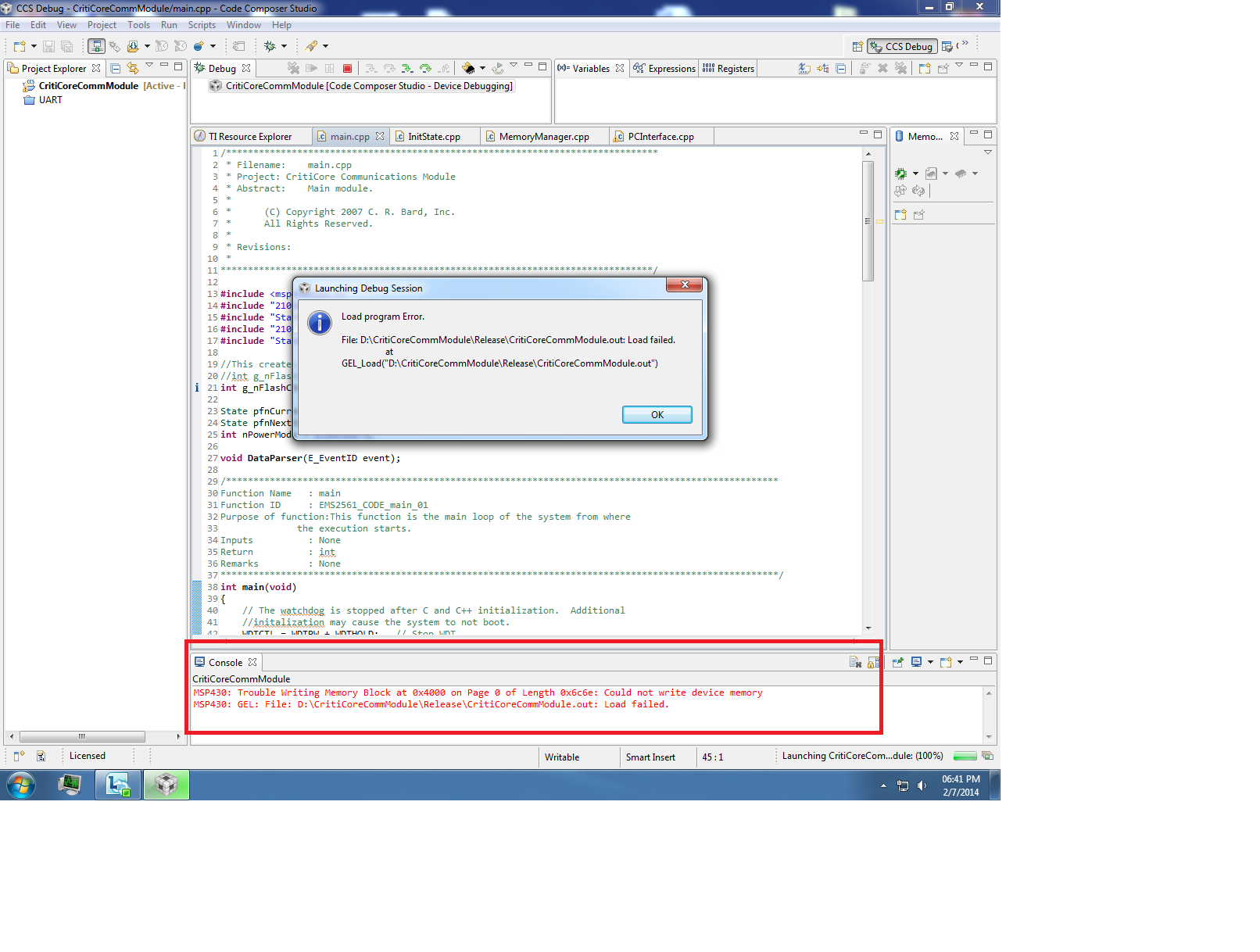Click OK on the Load program Error dialog

pyautogui.click(x=657, y=414)
